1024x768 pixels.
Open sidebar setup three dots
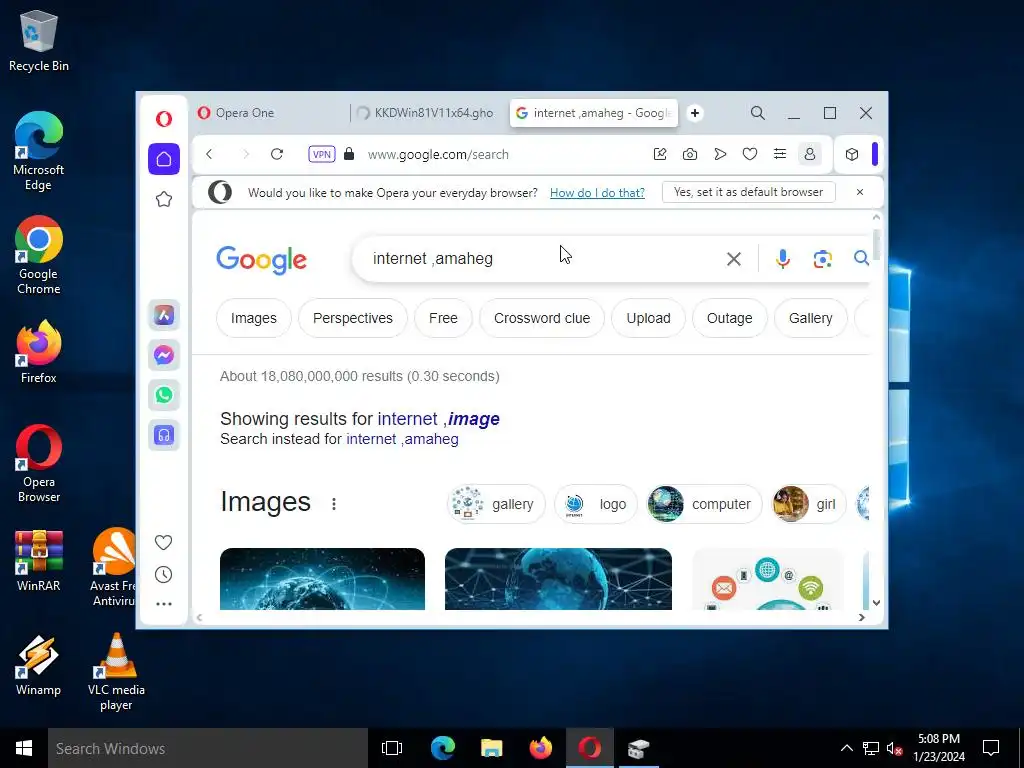(x=164, y=604)
